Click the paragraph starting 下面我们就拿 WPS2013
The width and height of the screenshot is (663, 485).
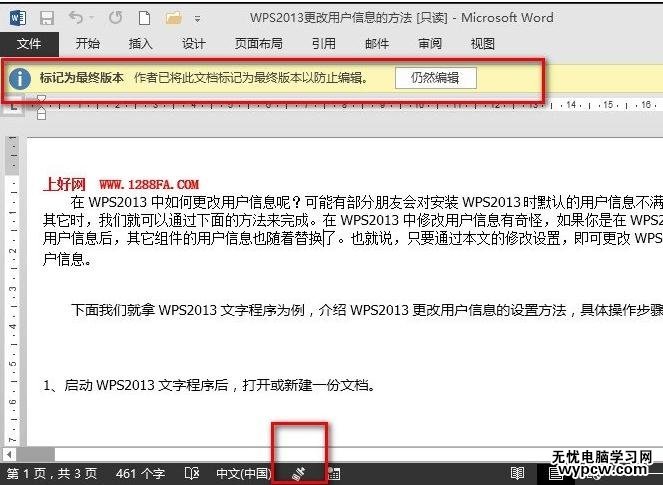[367, 310]
